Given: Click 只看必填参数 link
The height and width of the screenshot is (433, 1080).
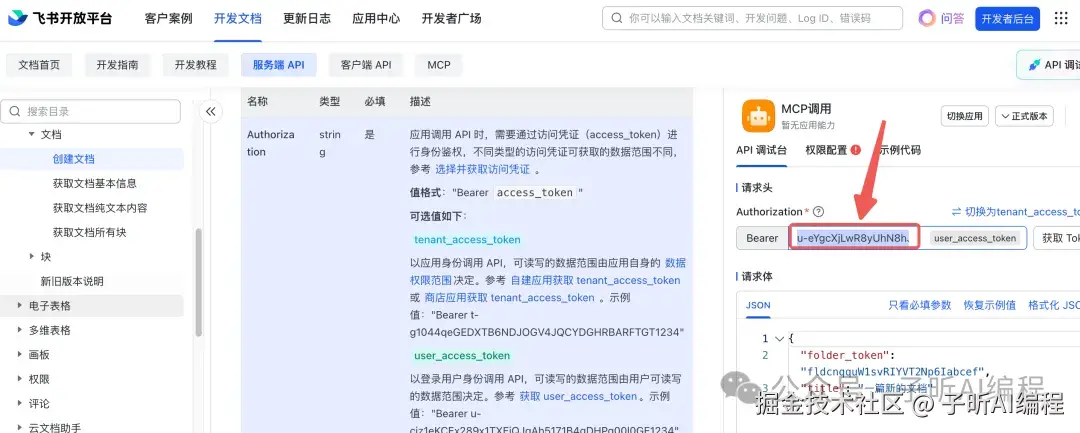Looking at the screenshot, I should click(920, 305).
